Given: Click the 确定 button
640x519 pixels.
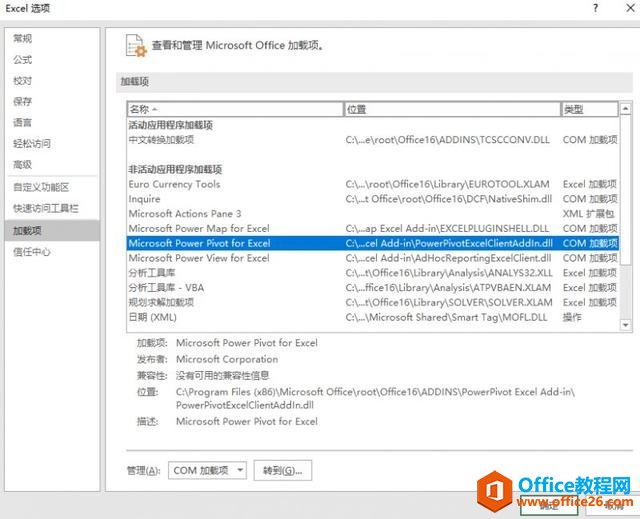Looking at the screenshot, I should click(x=549, y=506).
